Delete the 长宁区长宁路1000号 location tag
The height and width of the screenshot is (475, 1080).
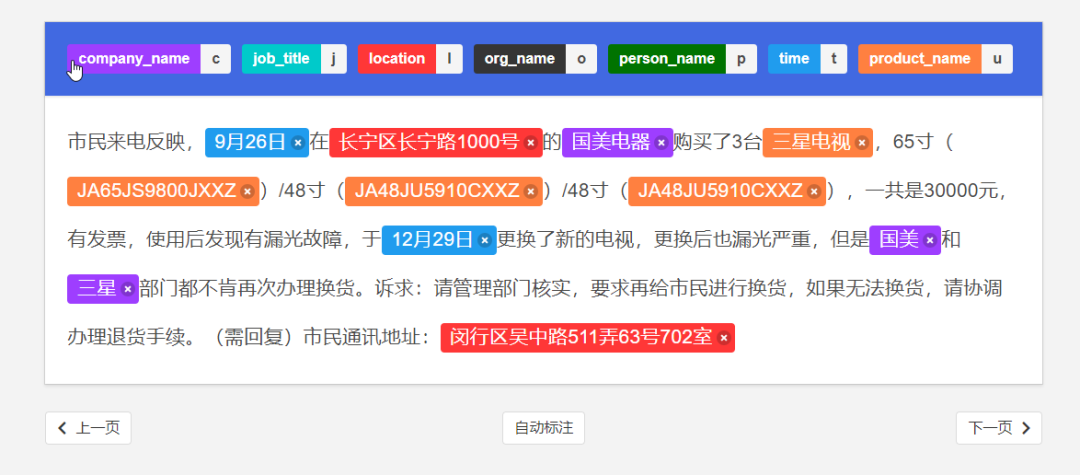[x=530, y=143]
